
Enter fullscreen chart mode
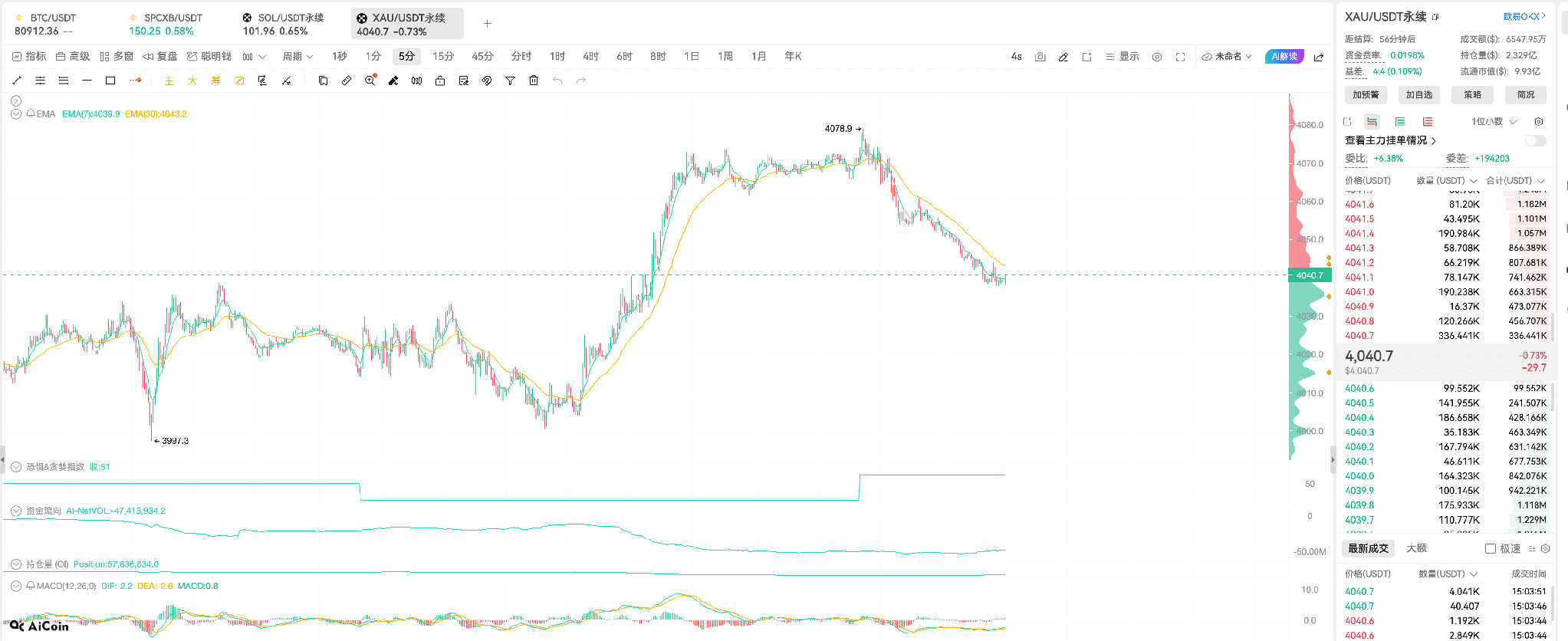coord(1181,57)
